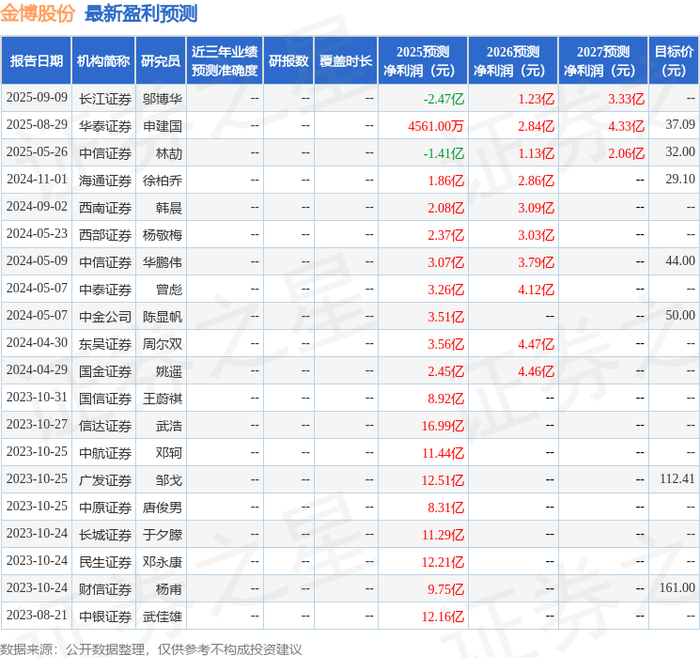The image size is (700, 658).
Task: Click analyst name 唐俊男
Action: 162,507
